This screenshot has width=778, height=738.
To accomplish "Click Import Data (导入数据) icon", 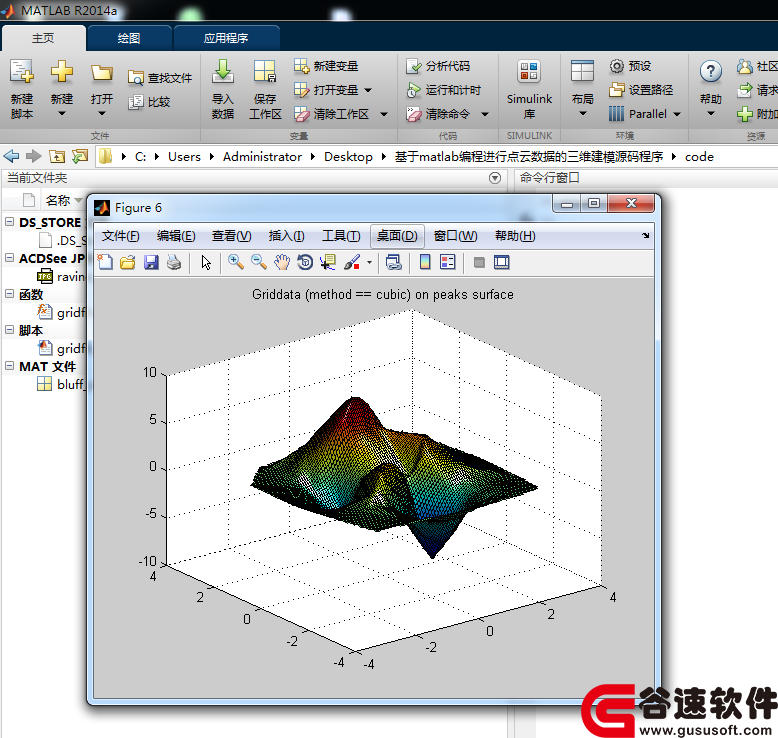I will (x=223, y=72).
